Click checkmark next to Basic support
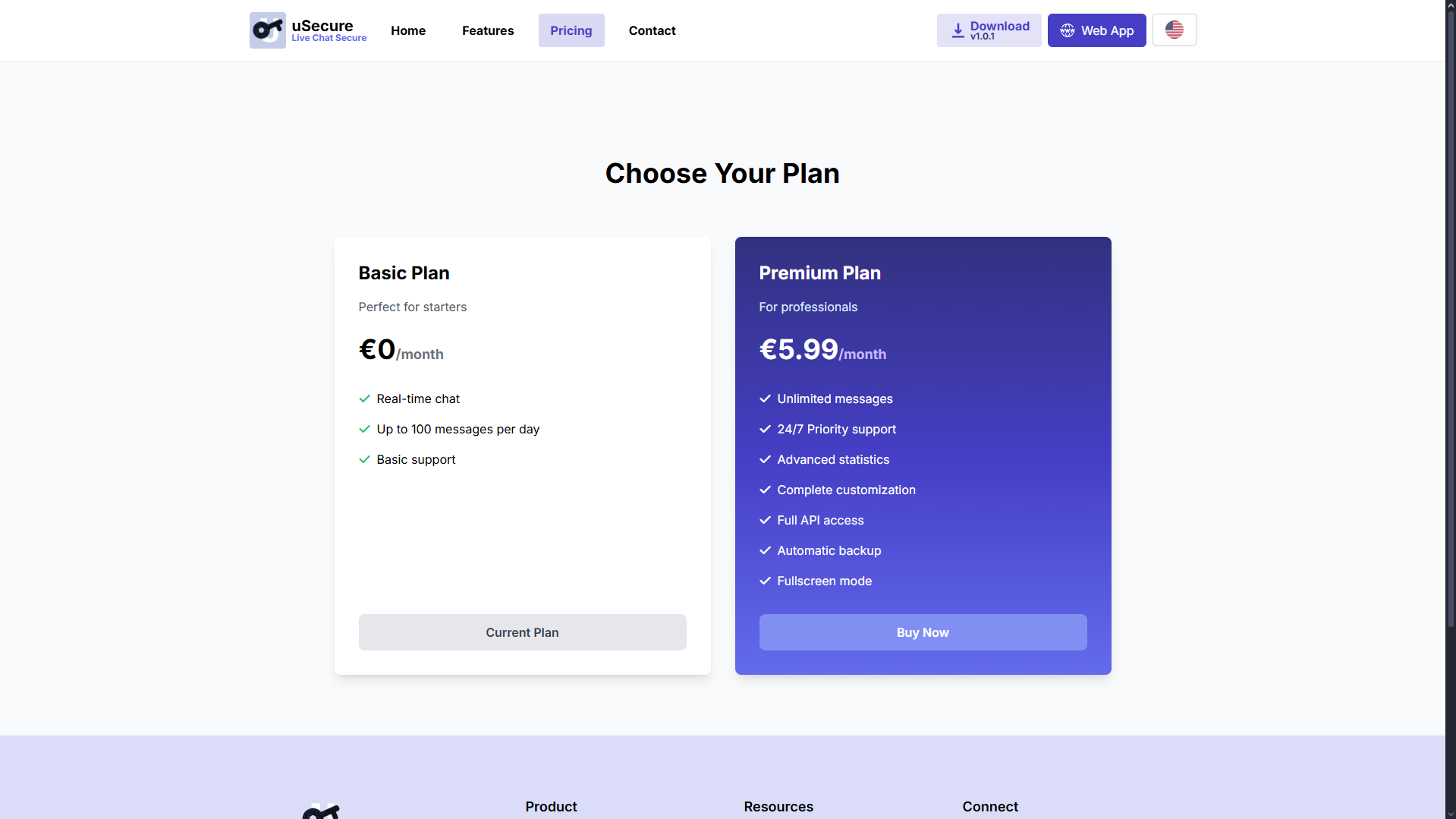The image size is (1456, 819). 364,459
